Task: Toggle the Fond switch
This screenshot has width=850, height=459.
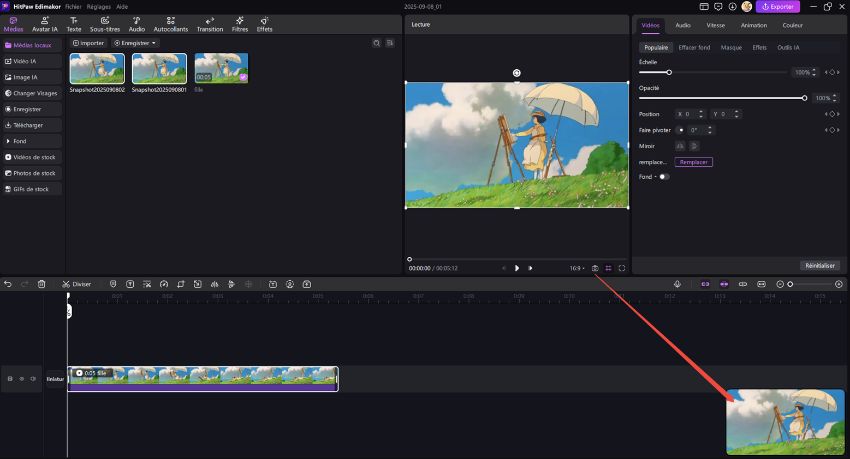Action: pyautogui.click(x=664, y=177)
